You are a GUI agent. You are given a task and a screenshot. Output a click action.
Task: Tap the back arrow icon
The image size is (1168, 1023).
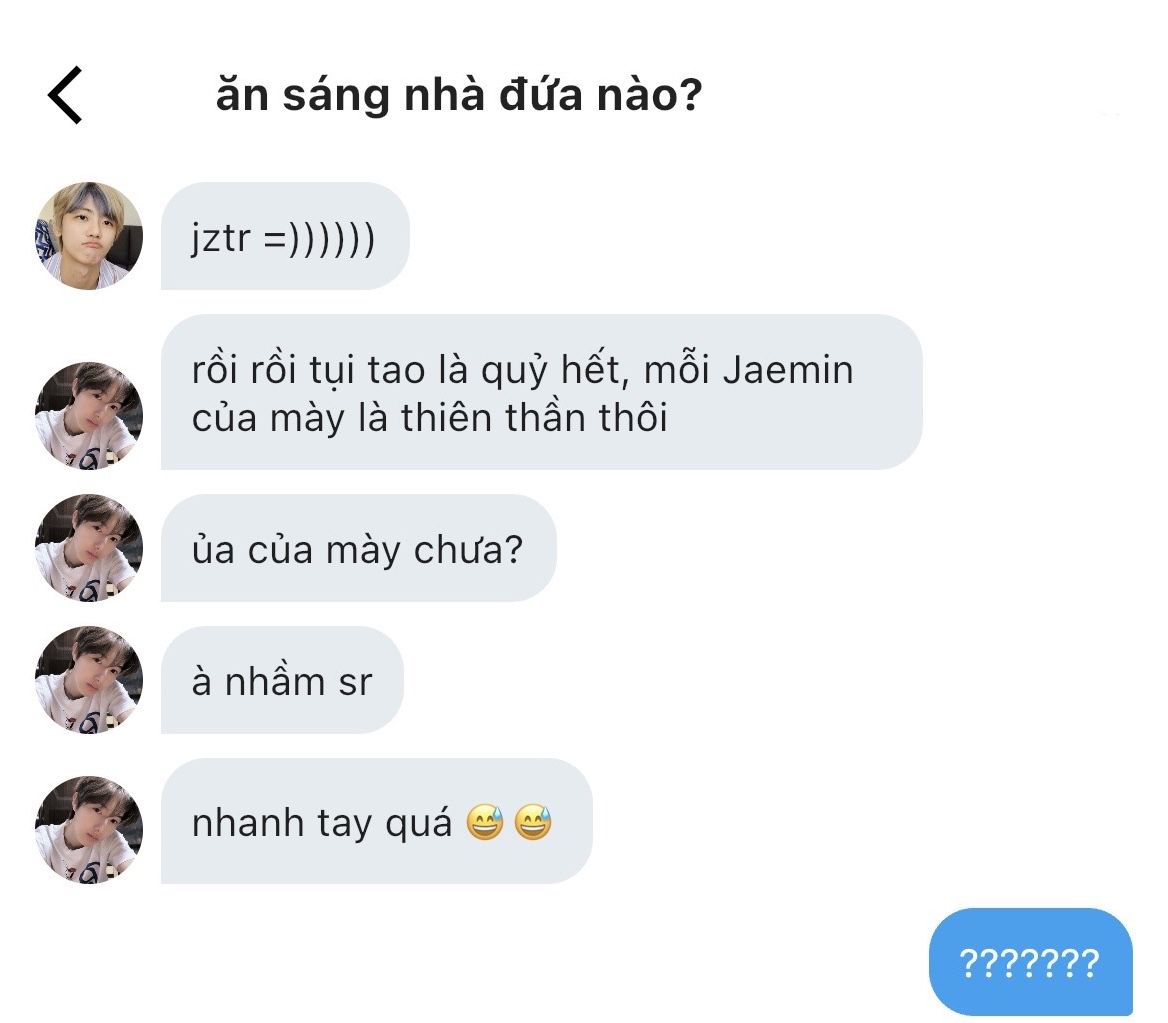[65, 96]
